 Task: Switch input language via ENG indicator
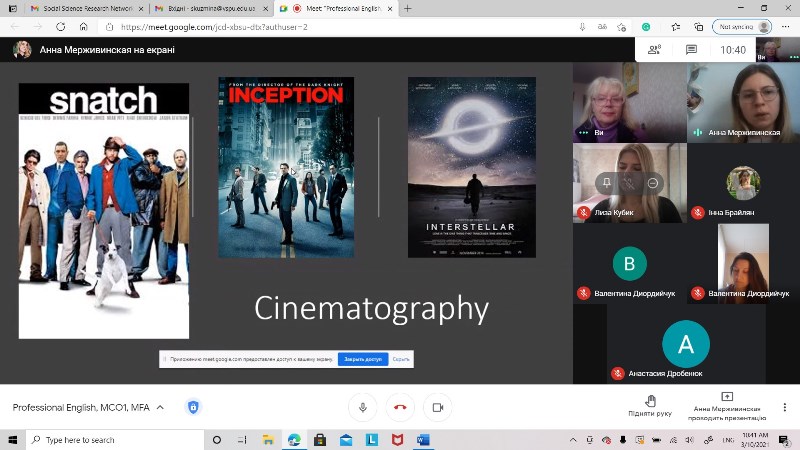coord(728,440)
